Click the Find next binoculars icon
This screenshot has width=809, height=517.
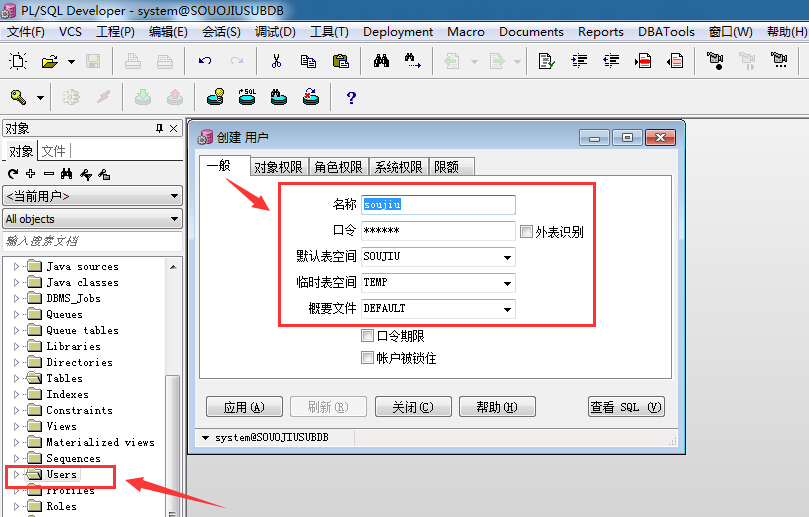412,61
